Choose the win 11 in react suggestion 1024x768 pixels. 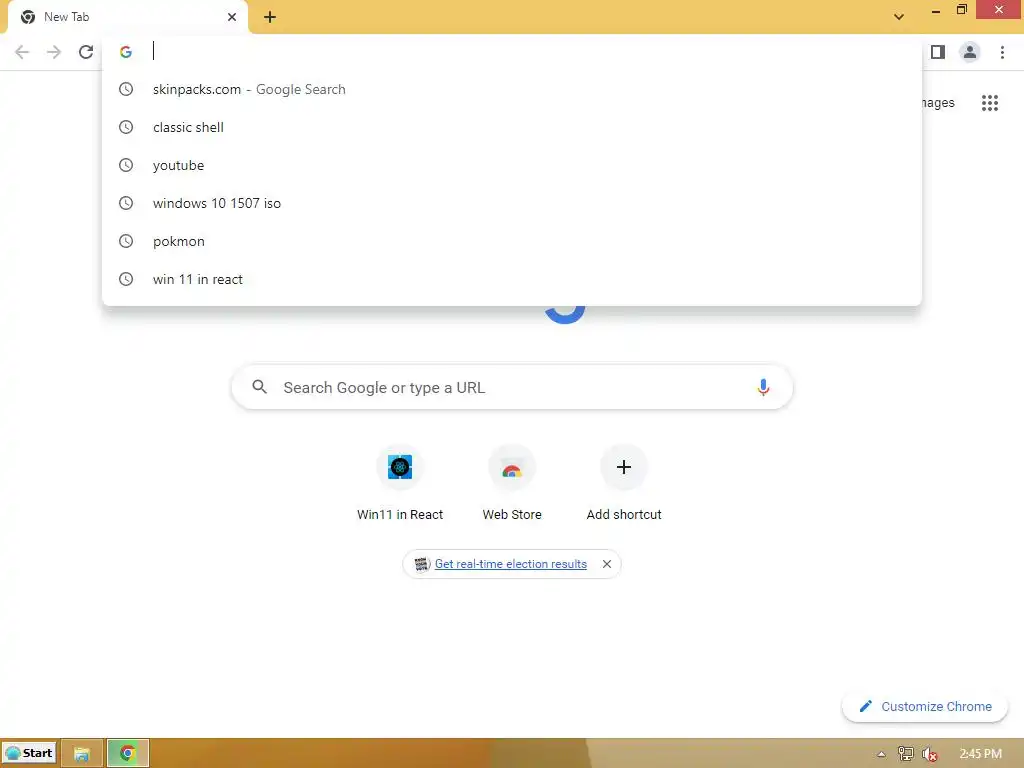pyautogui.click(x=512, y=279)
